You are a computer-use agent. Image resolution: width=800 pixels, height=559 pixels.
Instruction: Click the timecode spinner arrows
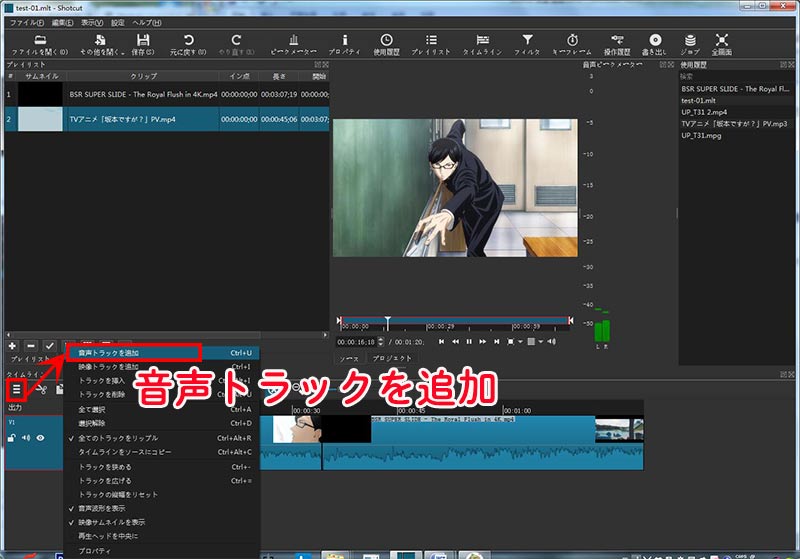point(380,342)
